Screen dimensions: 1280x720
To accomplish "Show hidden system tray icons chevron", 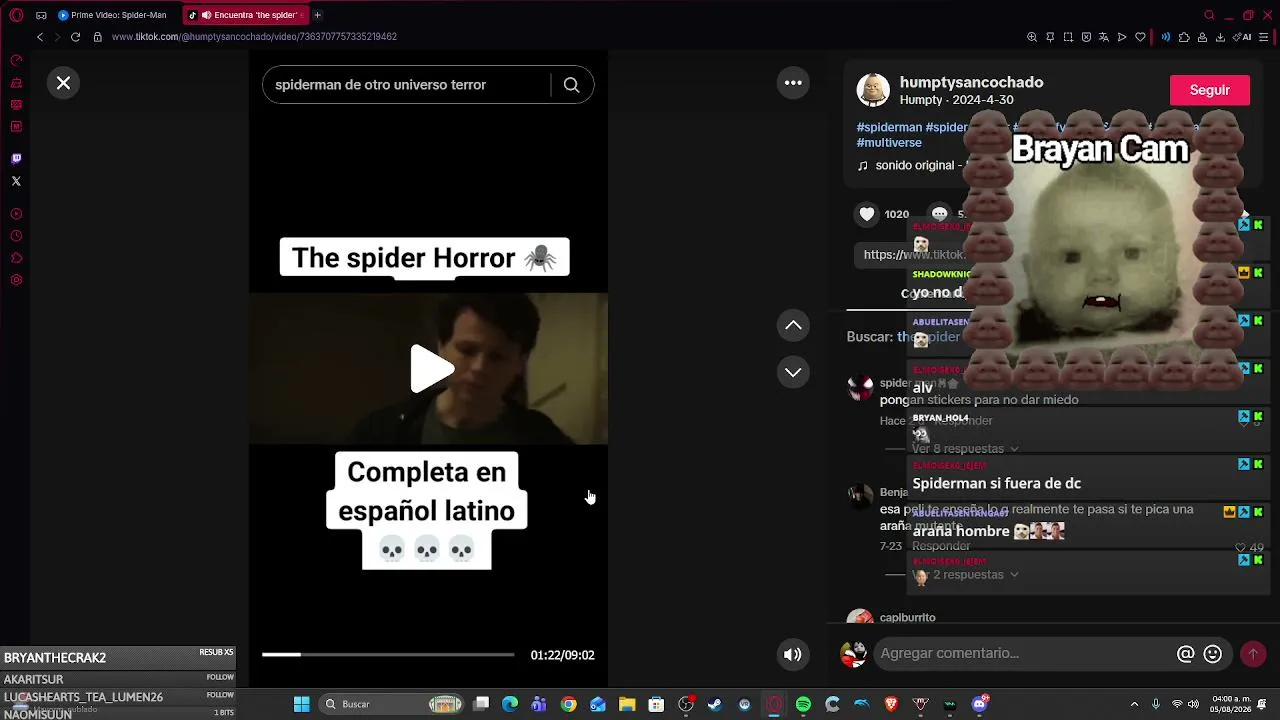I will [1134, 704].
